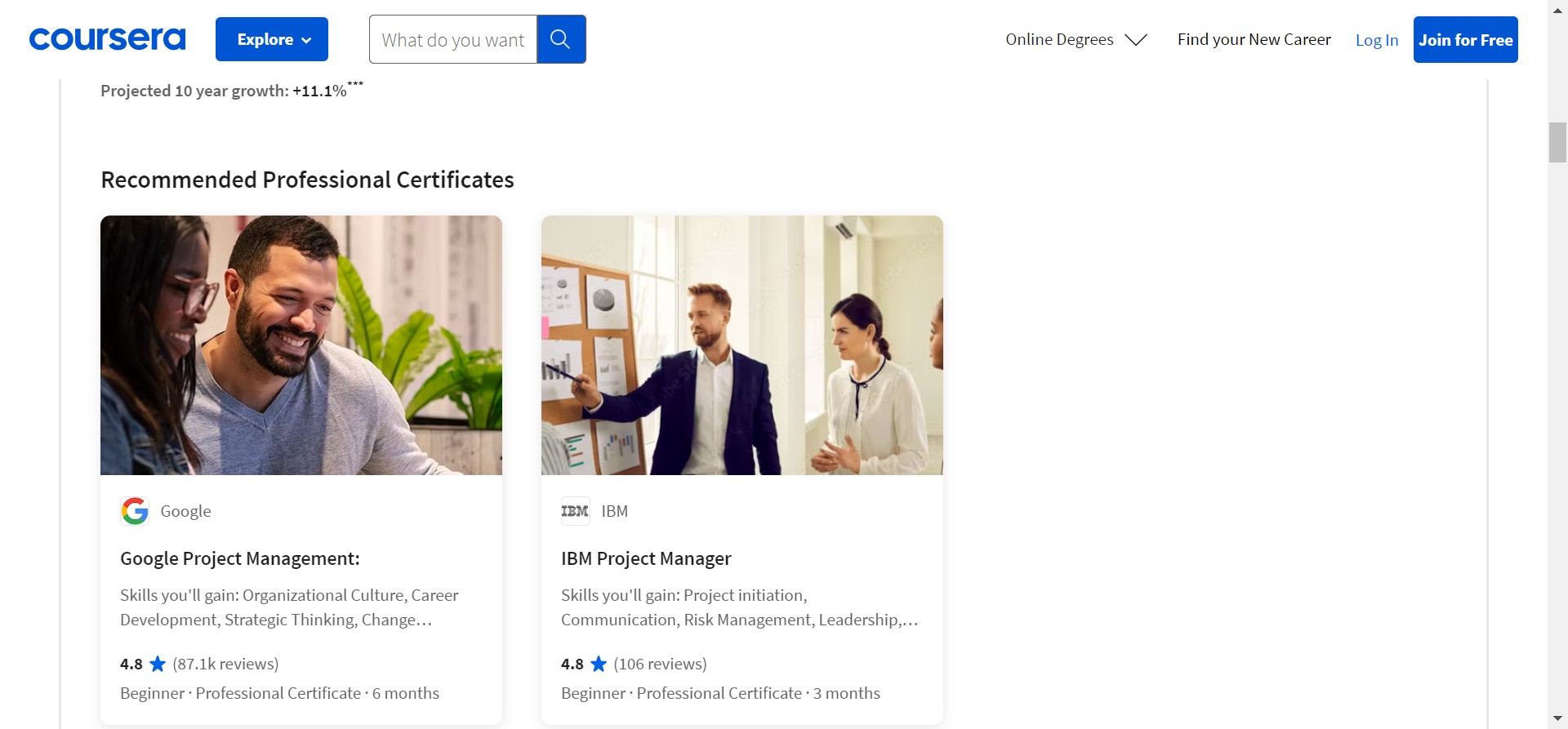
Task: Click the scrollbar down arrow
Action: 1557,718
